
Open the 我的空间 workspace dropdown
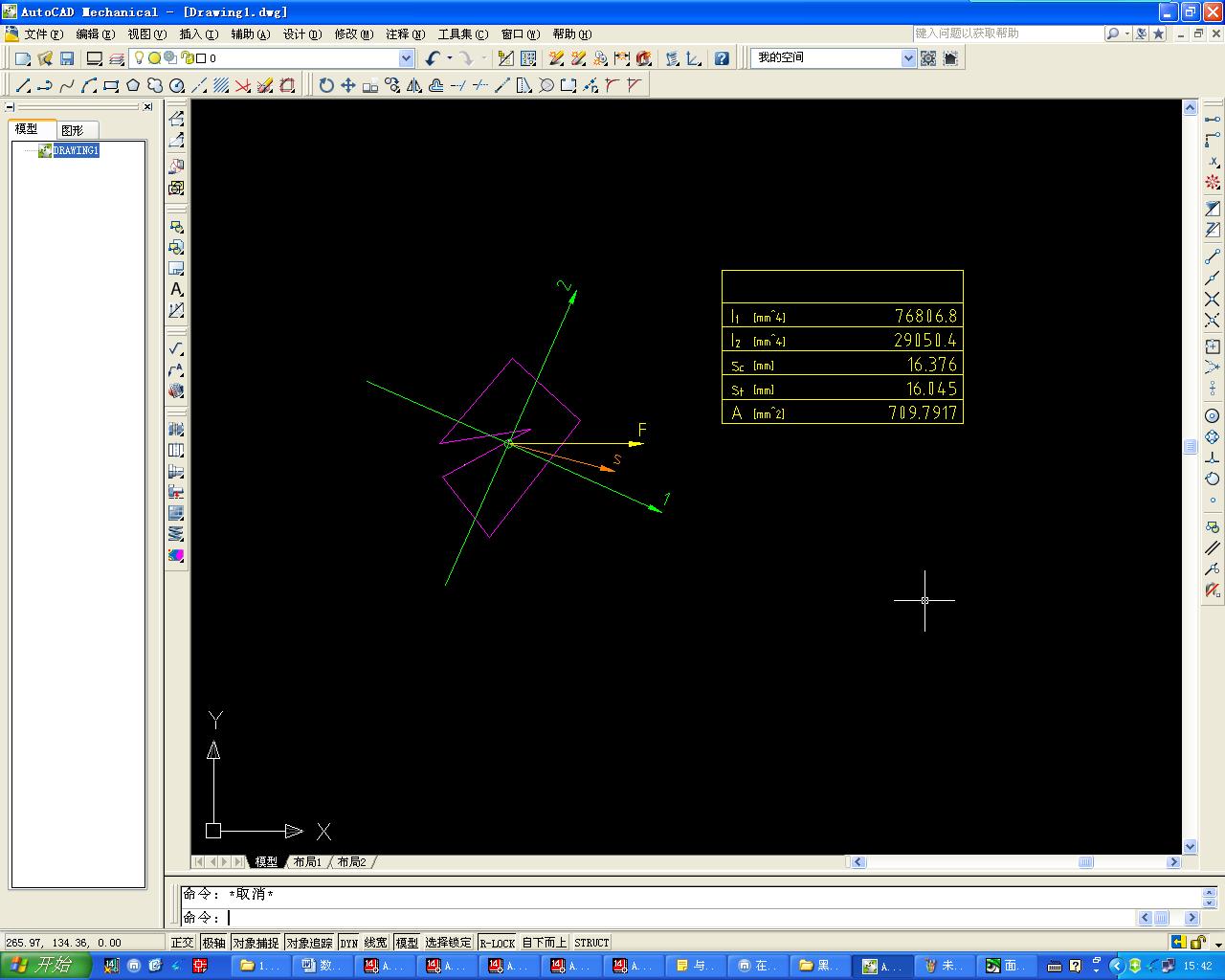coord(908,58)
